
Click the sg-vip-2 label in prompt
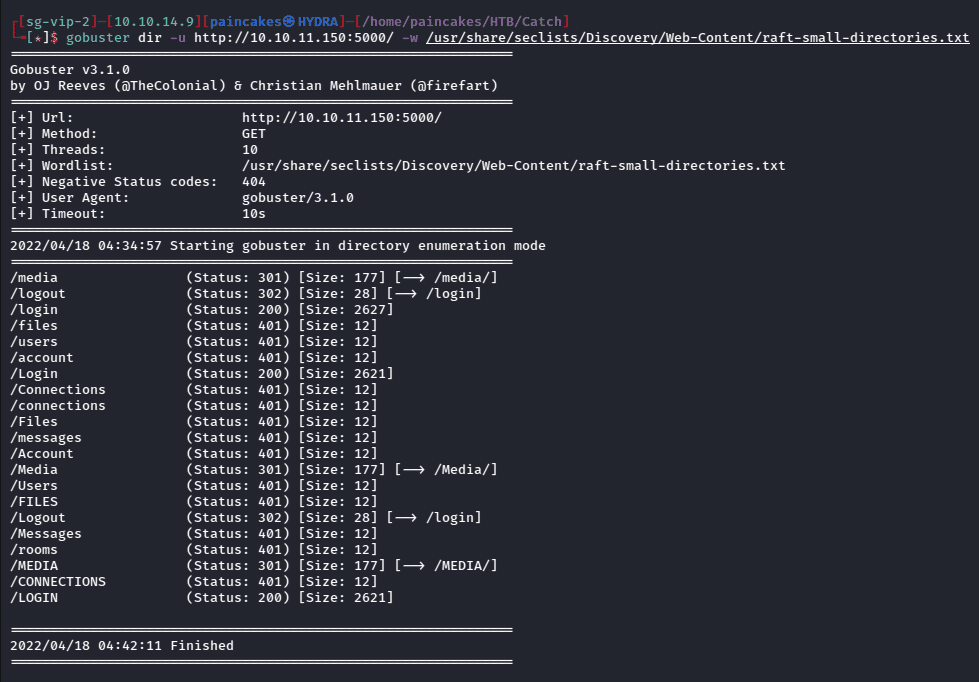click(58, 22)
